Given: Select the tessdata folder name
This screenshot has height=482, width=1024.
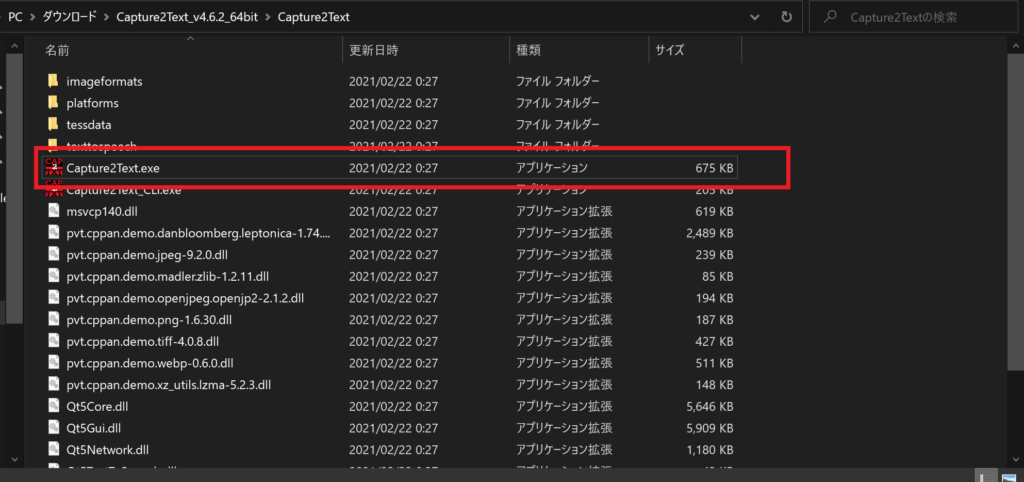Looking at the screenshot, I should 89,125.
